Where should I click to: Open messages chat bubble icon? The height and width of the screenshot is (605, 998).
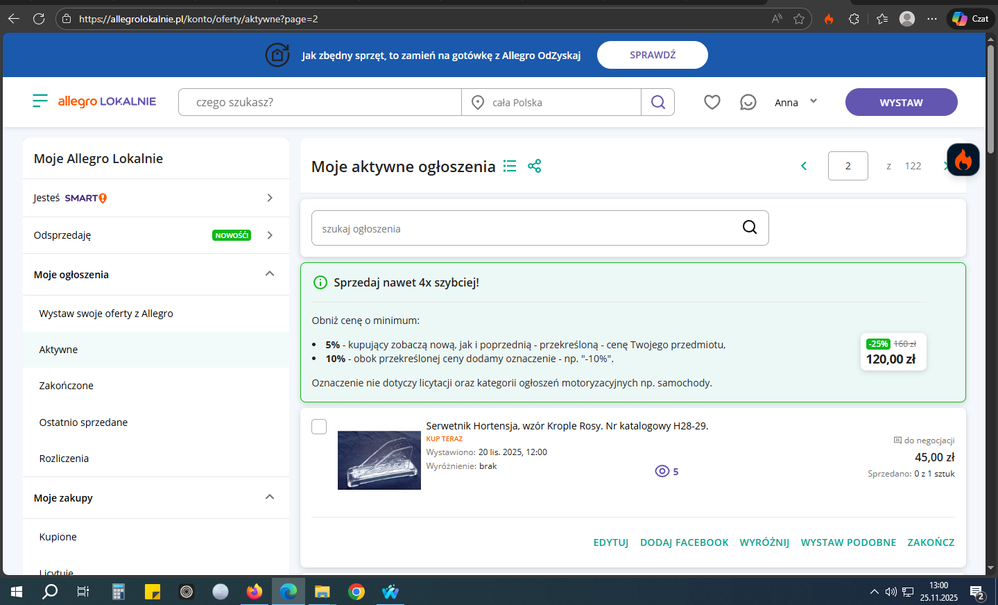click(747, 102)
